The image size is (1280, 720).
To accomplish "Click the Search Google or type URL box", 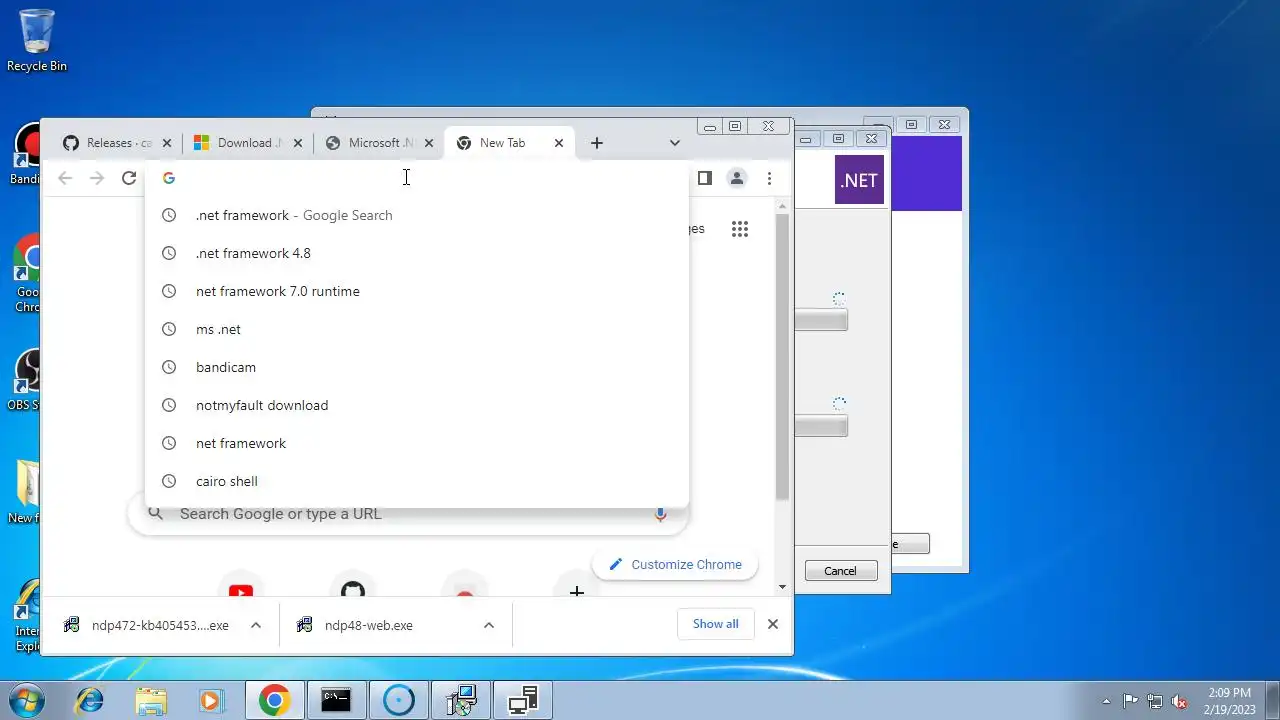I will click(408, 514).
